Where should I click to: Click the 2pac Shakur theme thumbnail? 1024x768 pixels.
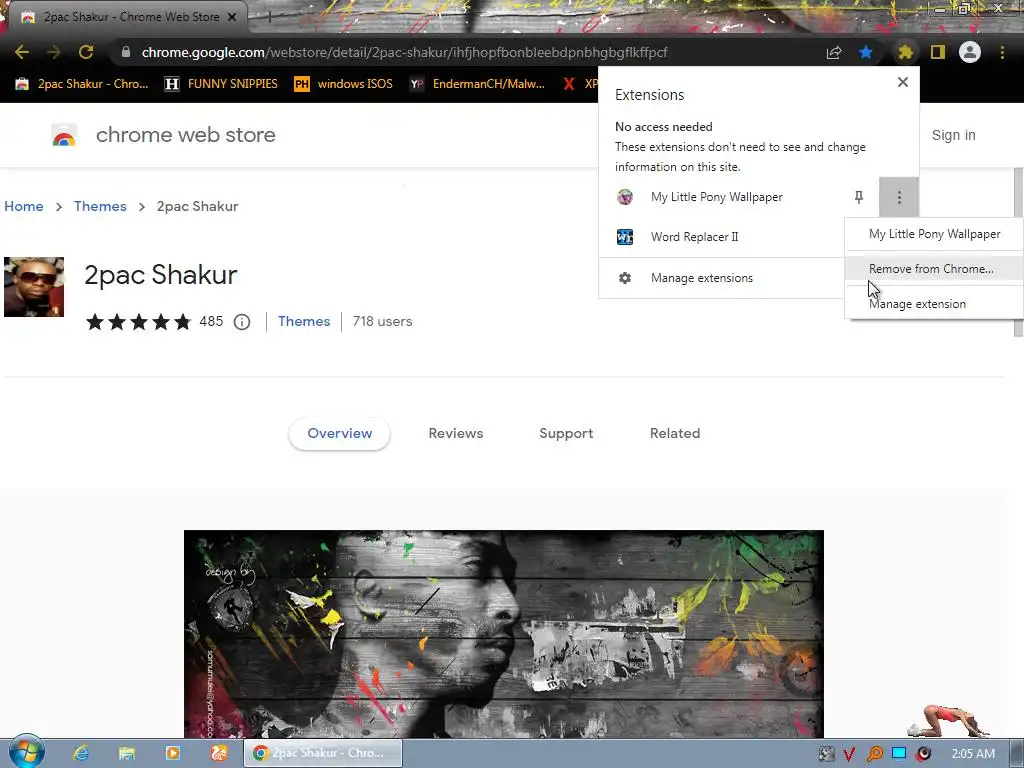click(34, 287)
